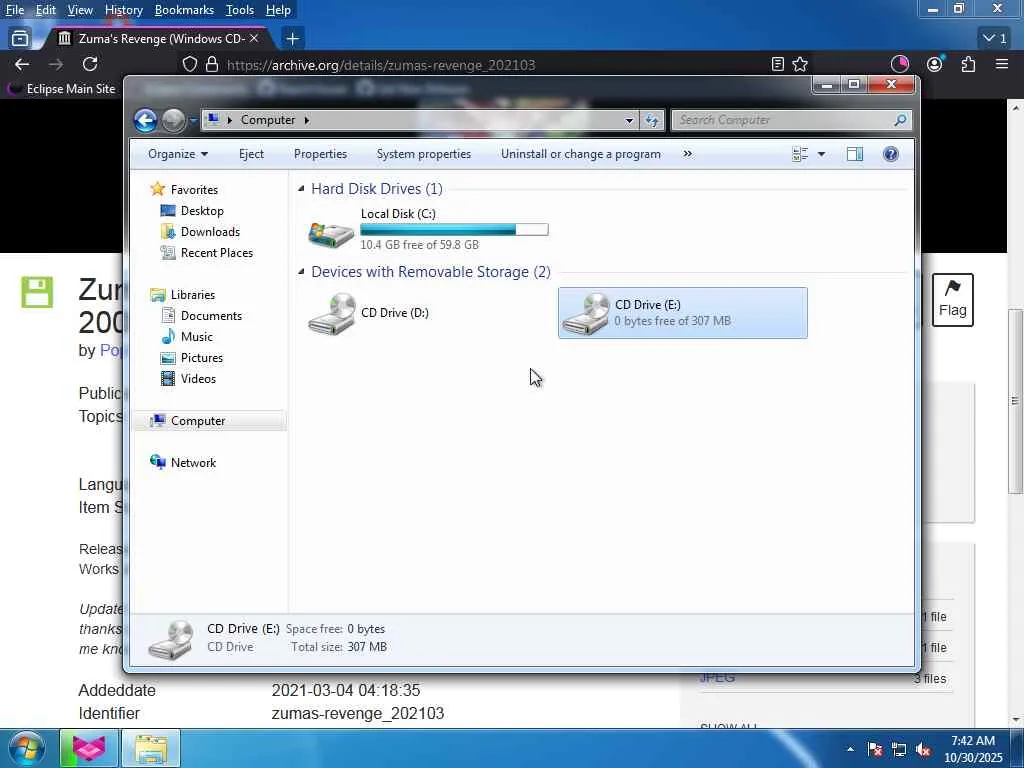Open the Eclipse Main Site bookmark

point(62,88)
